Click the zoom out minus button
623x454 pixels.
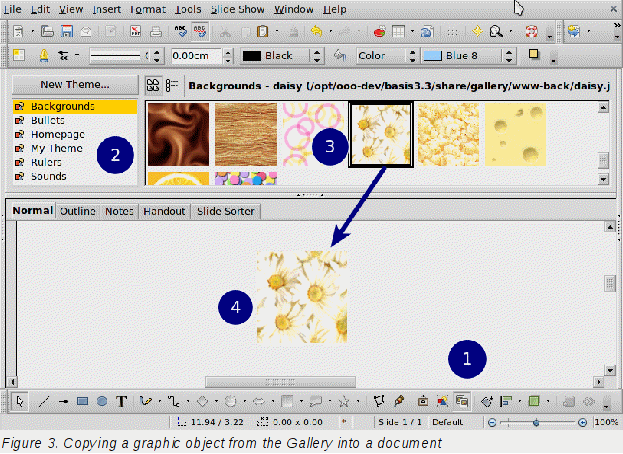[x=492, y=422]
